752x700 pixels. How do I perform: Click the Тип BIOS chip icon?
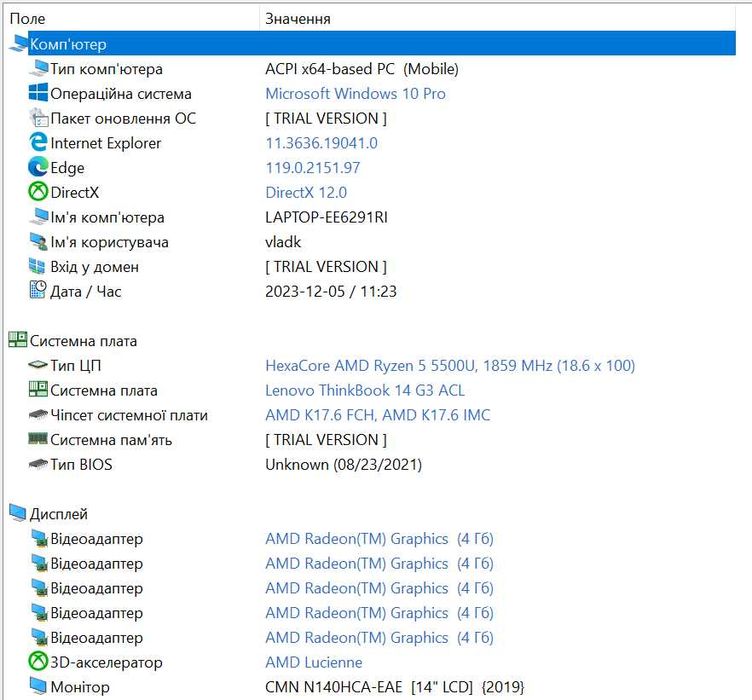(38, 464)
